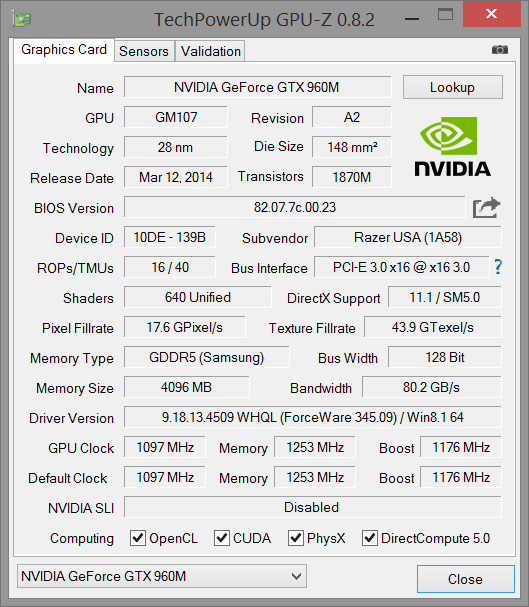Select the Graphics Card tab
Viewport: 529px width, 607px height.
[x=64, y=50]
